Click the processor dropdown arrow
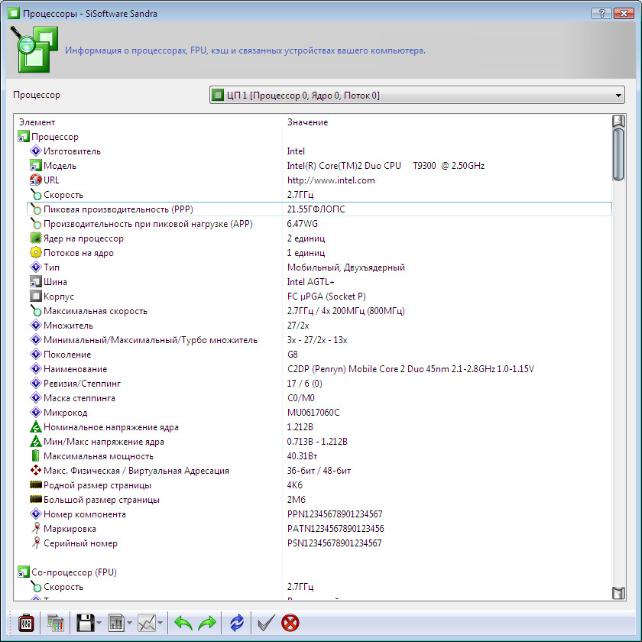This screenshot has height=642, width=642. pyautogui.click(x=618, y=95)
